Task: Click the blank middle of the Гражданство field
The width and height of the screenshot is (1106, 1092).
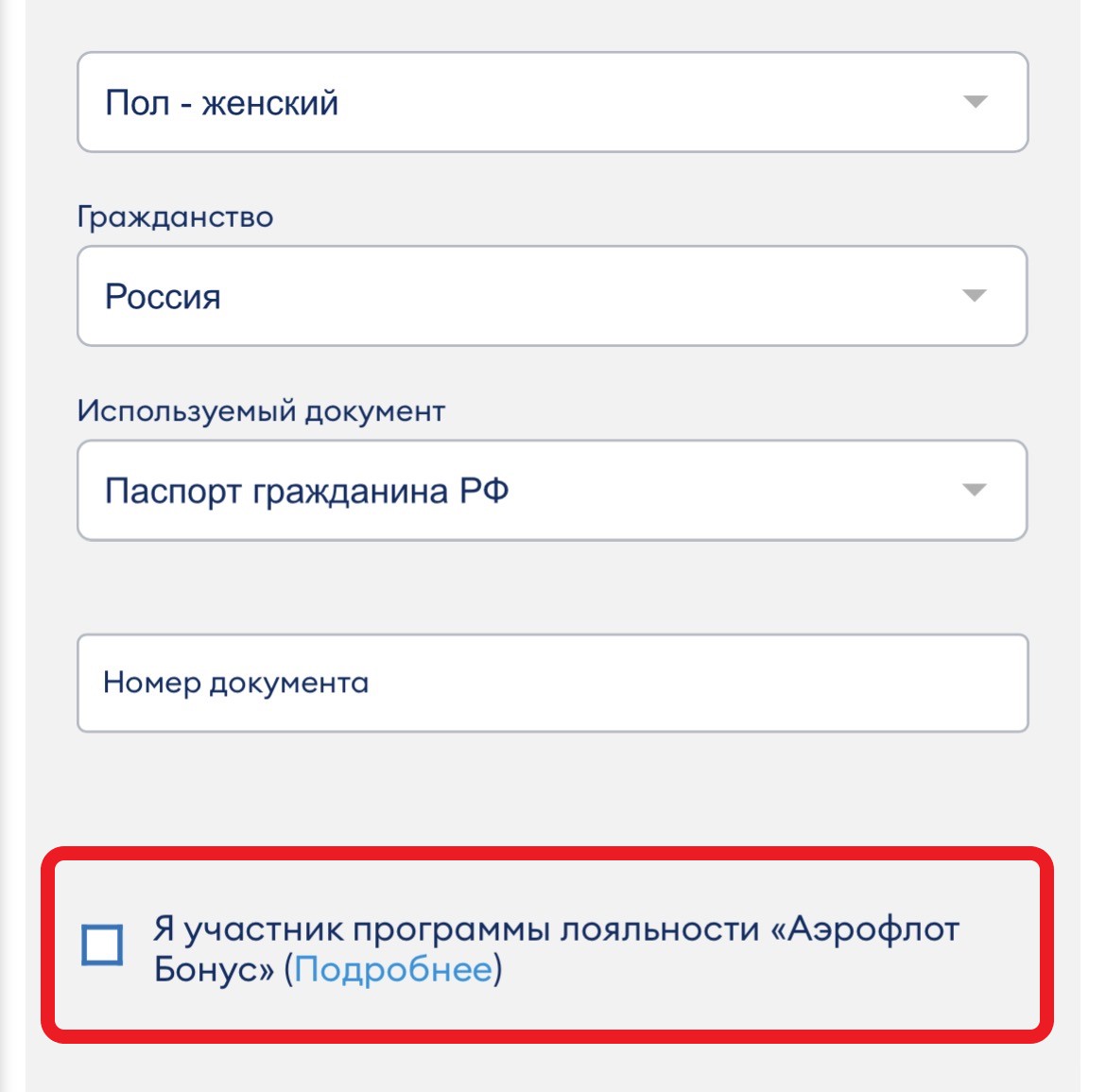Action: pos(564,296)
